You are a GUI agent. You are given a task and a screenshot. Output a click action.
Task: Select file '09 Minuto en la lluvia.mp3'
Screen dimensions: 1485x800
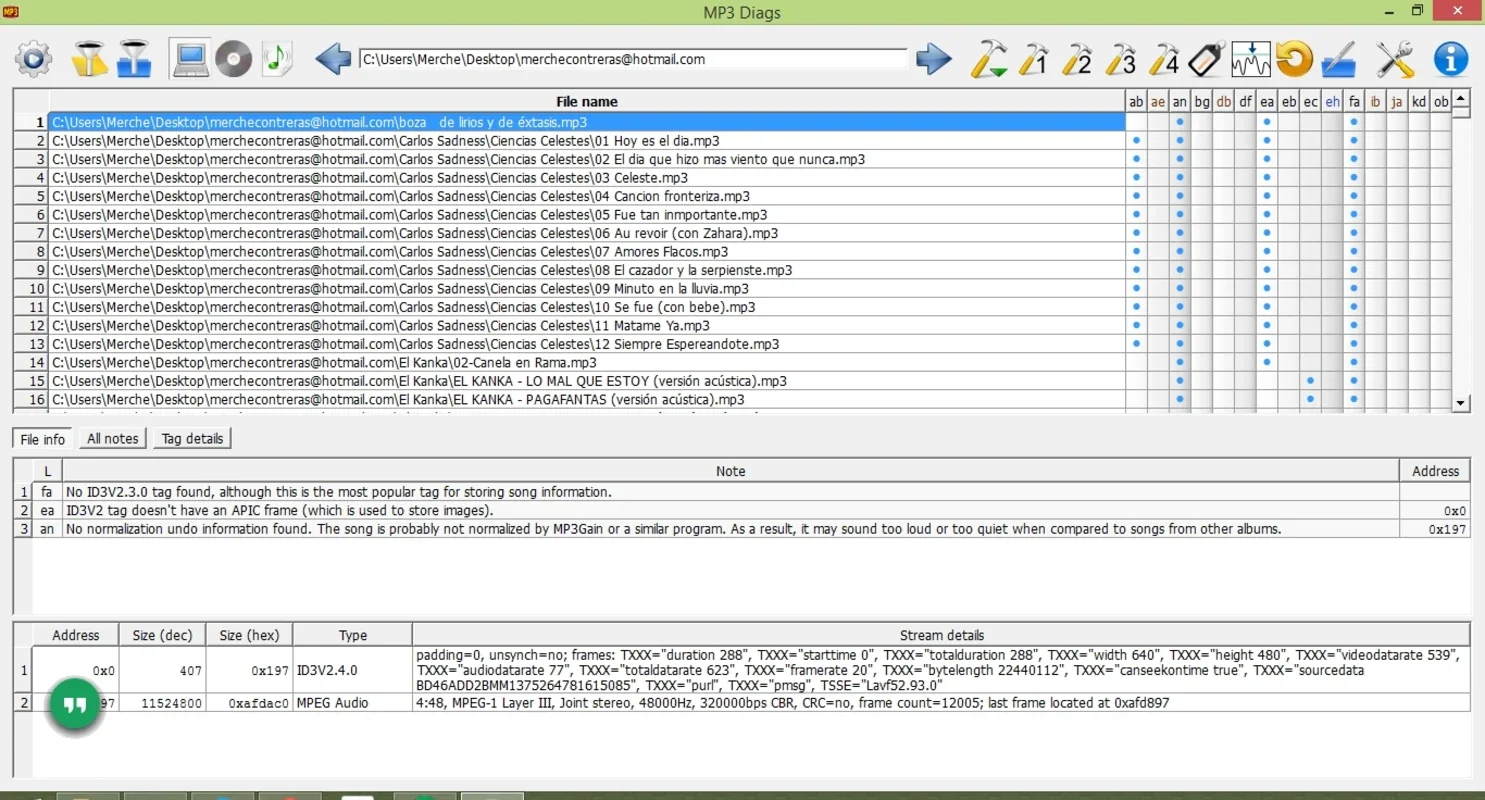[587, 289]
